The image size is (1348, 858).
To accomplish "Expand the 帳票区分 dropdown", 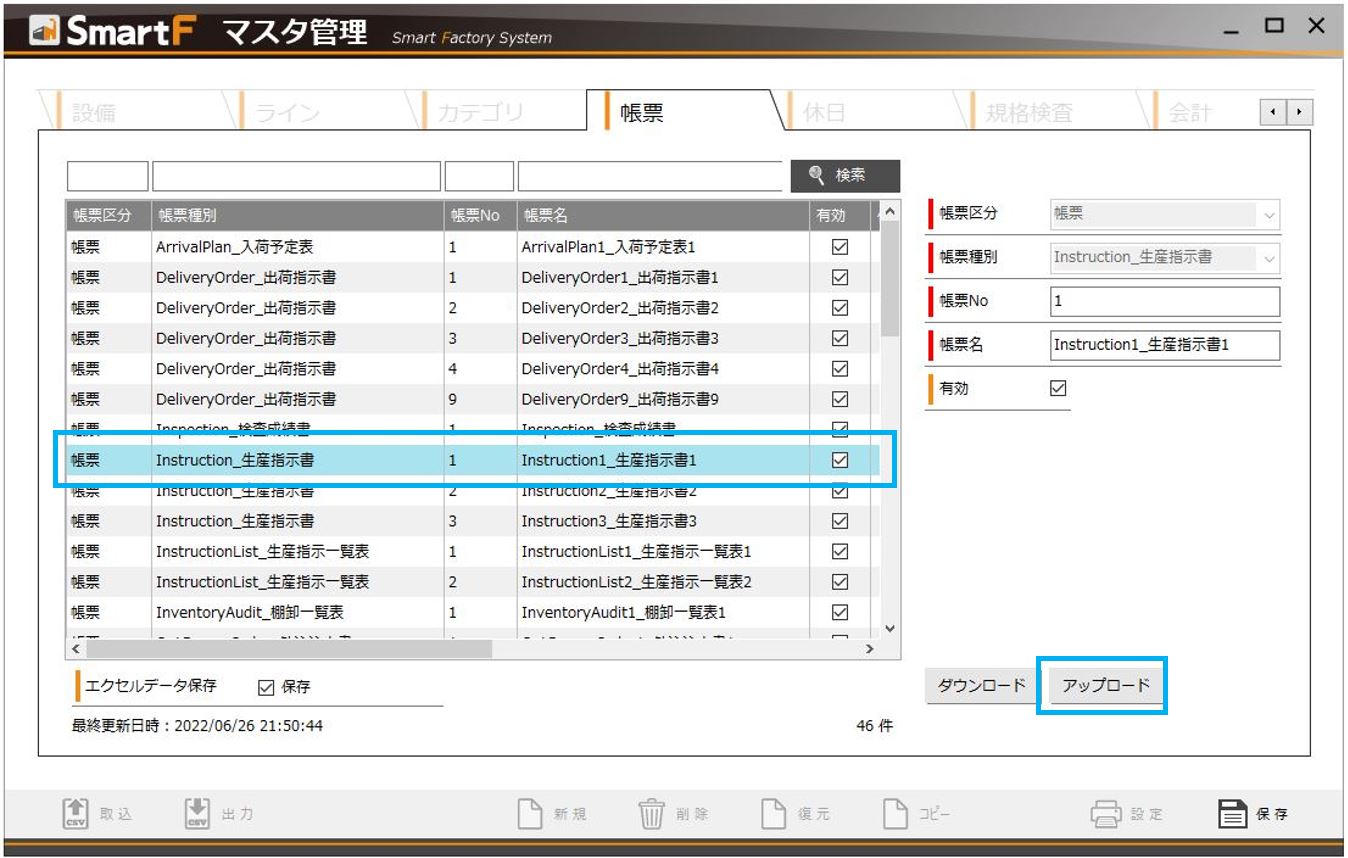I will click(1269, 214).
